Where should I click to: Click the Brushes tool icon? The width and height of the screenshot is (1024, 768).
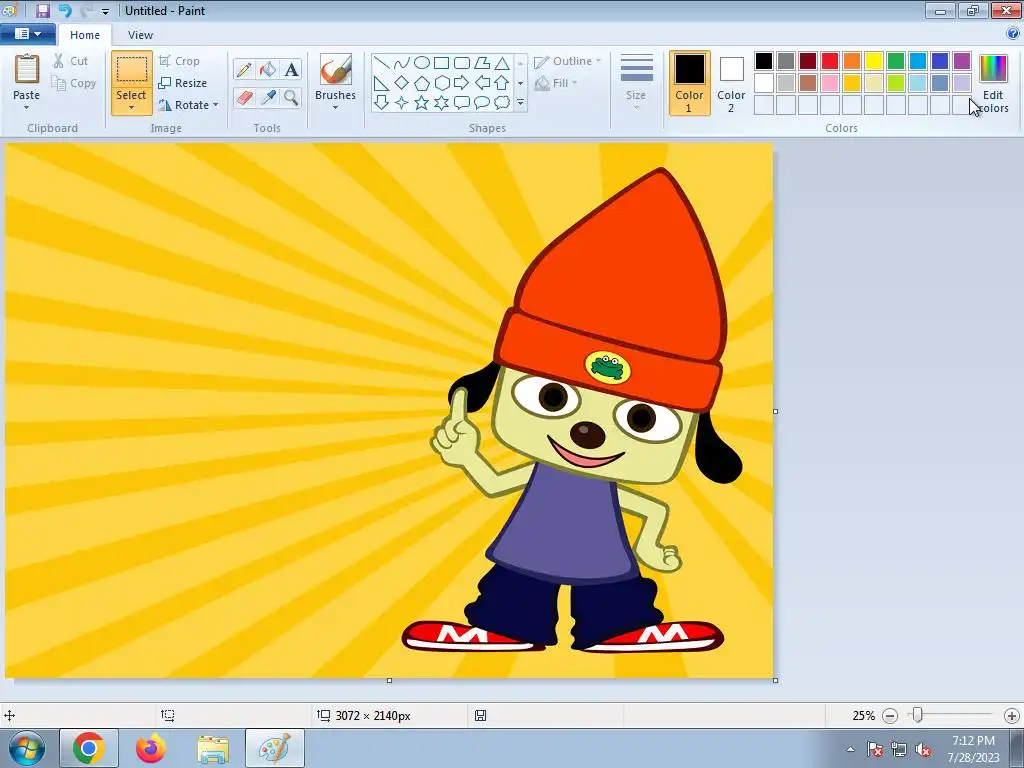click(x=336, y=69)
